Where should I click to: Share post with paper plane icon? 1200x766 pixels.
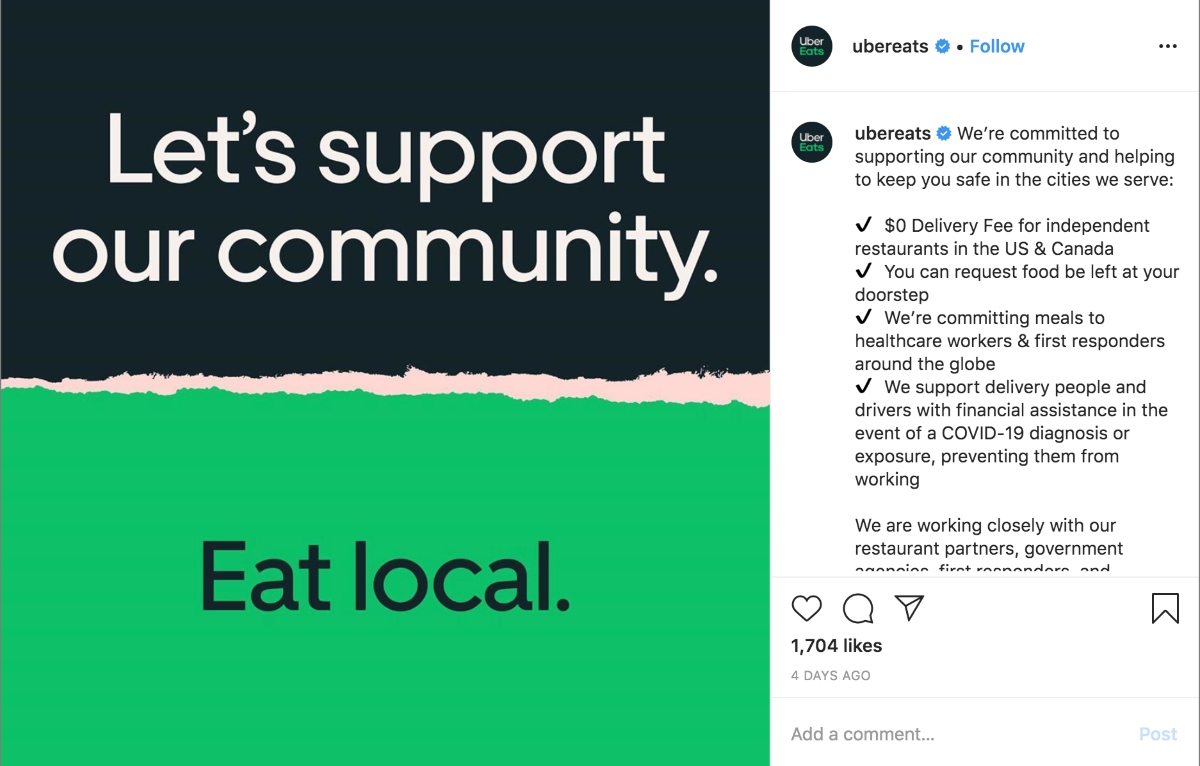coord(909,608)
